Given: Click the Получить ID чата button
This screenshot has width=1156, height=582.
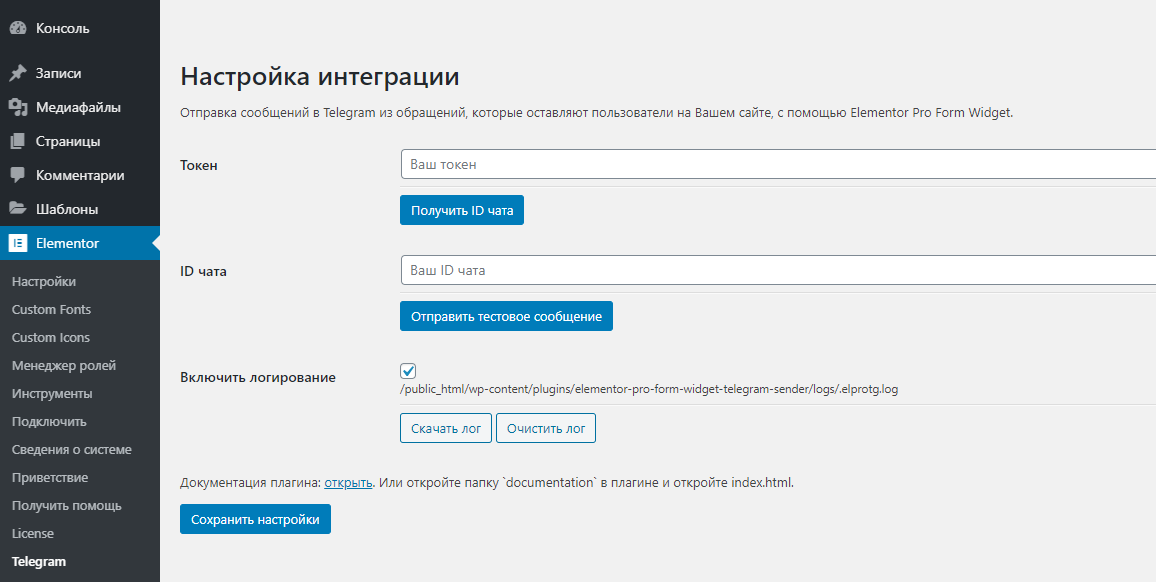Looking at the screenshot, I should click(462, 210).
